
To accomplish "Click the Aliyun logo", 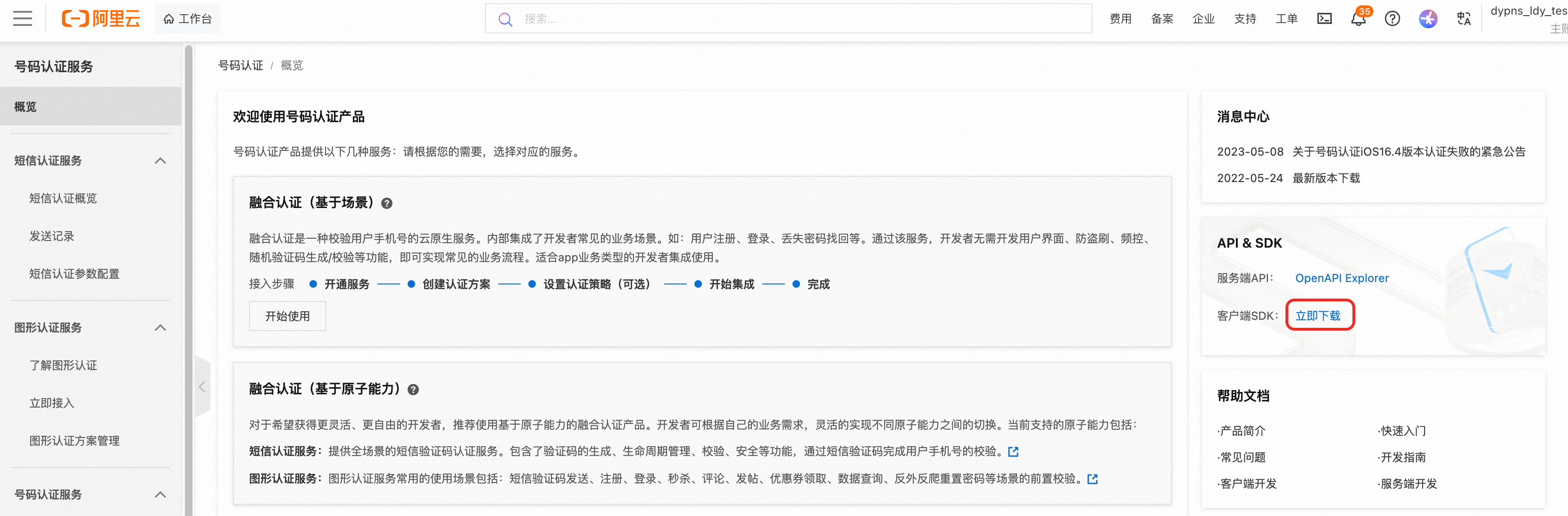I will 101,18.
